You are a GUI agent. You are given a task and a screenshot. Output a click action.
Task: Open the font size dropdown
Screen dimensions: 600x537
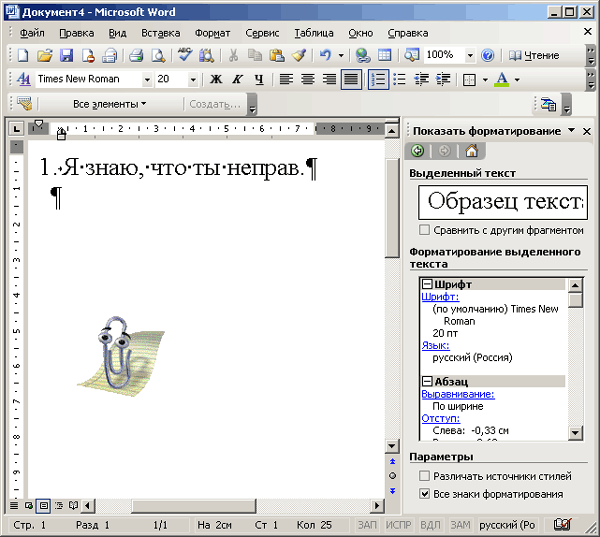click(x=193, y=80)
